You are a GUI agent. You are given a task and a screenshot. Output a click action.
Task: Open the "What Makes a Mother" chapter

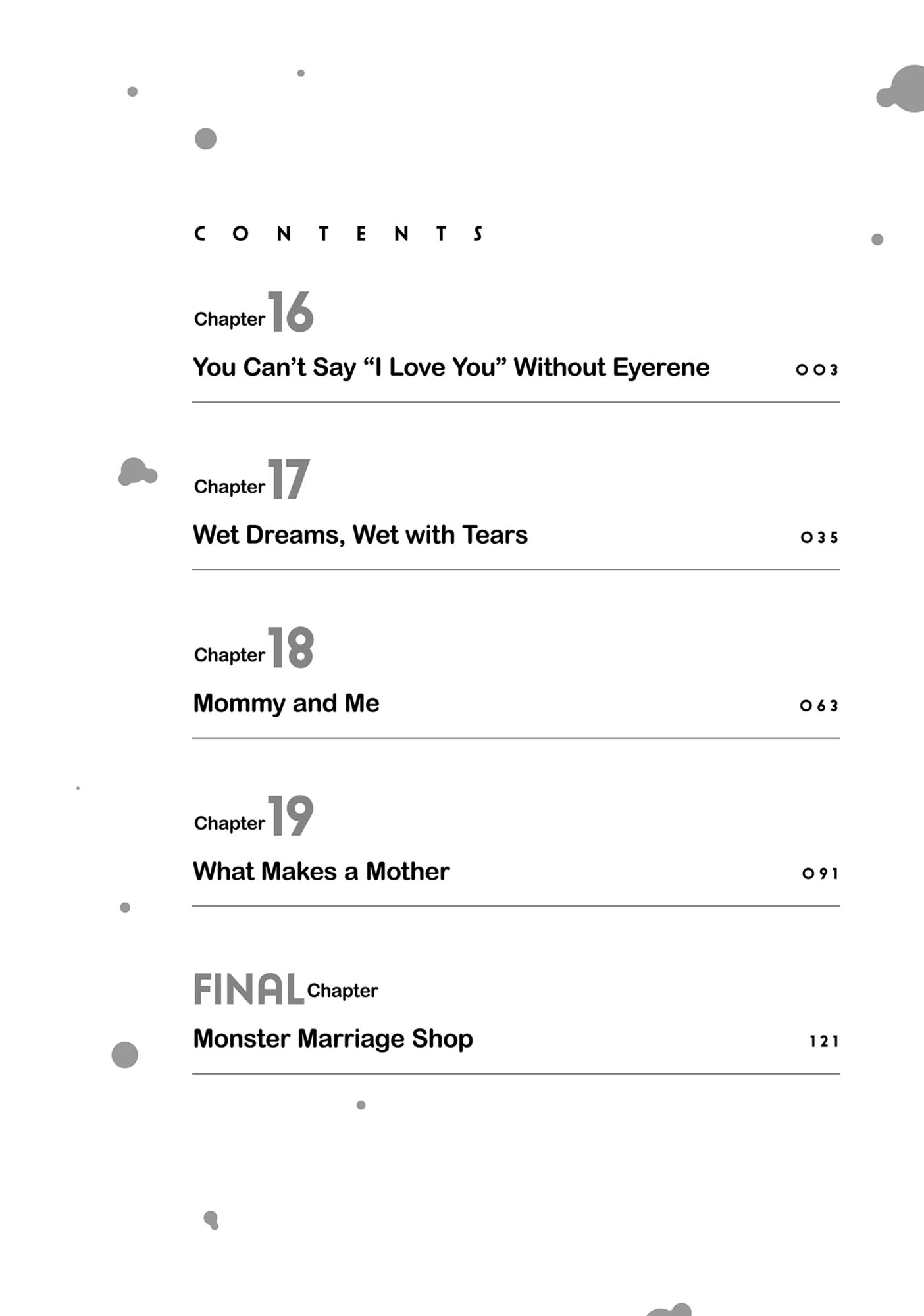[x=321, y=872]
